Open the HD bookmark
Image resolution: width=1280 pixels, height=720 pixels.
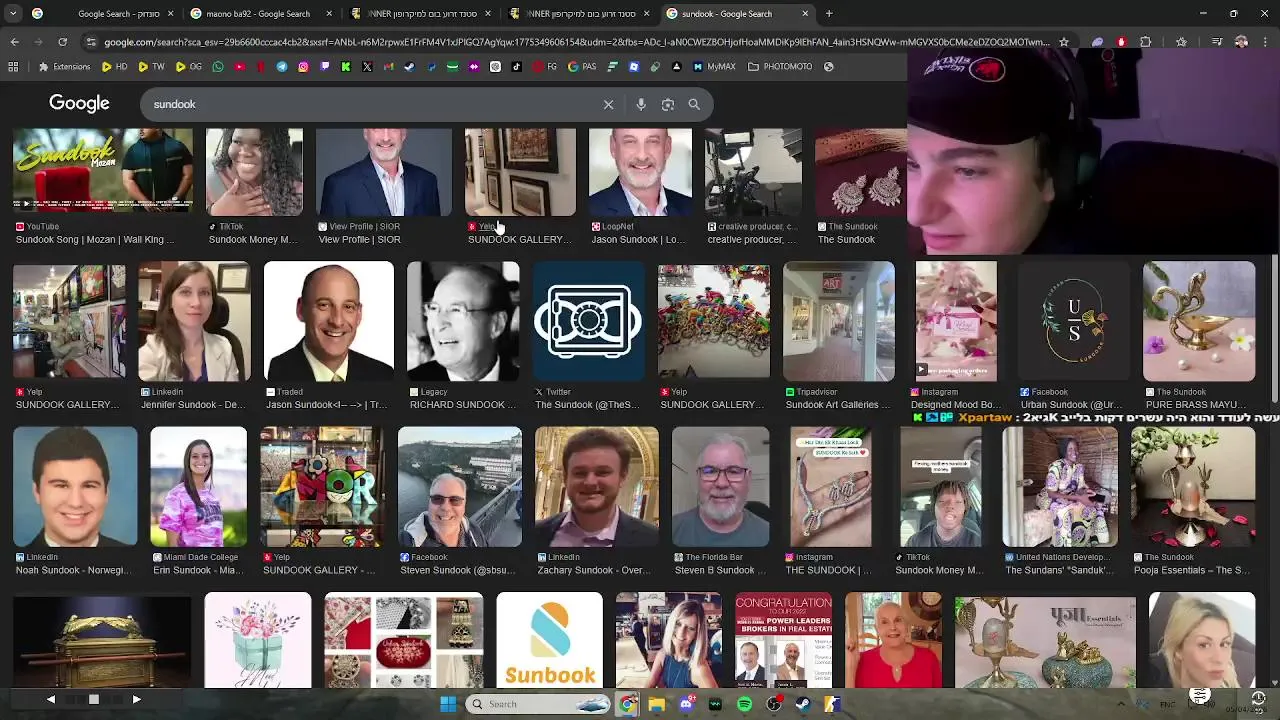pyautogui.click(x=115, y=67)
